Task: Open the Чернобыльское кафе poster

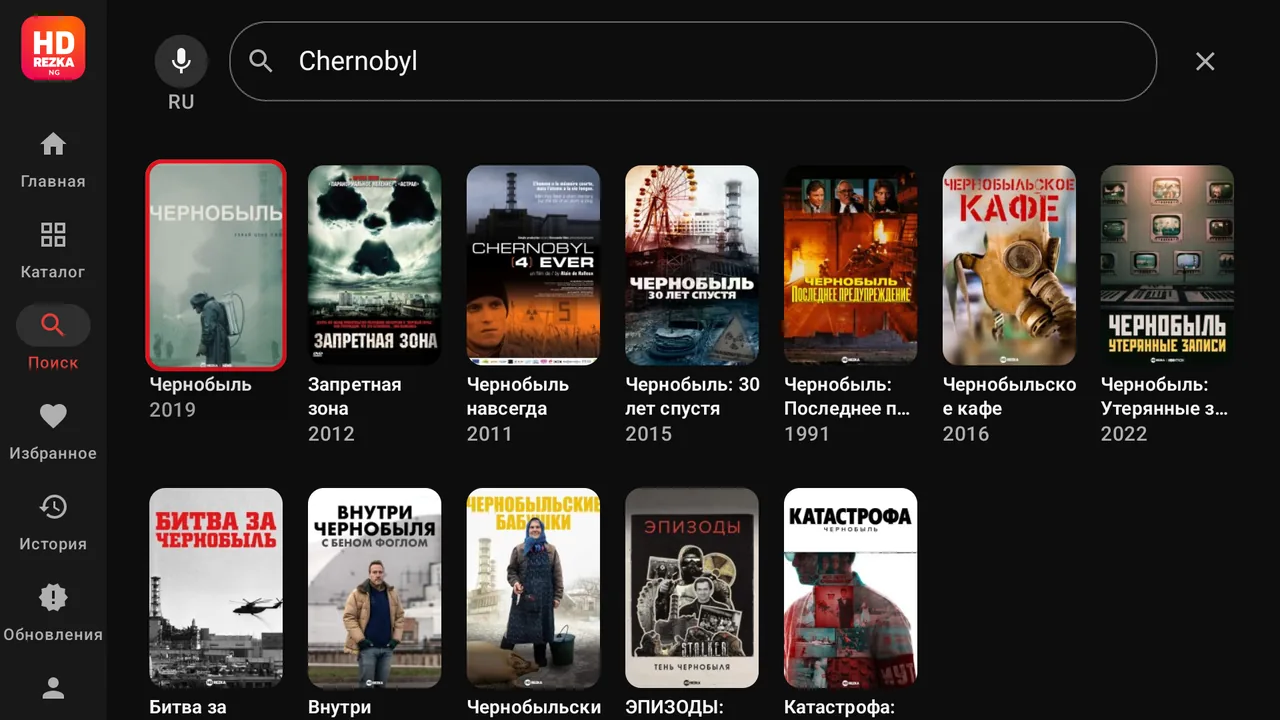Action: point(1009,265)
